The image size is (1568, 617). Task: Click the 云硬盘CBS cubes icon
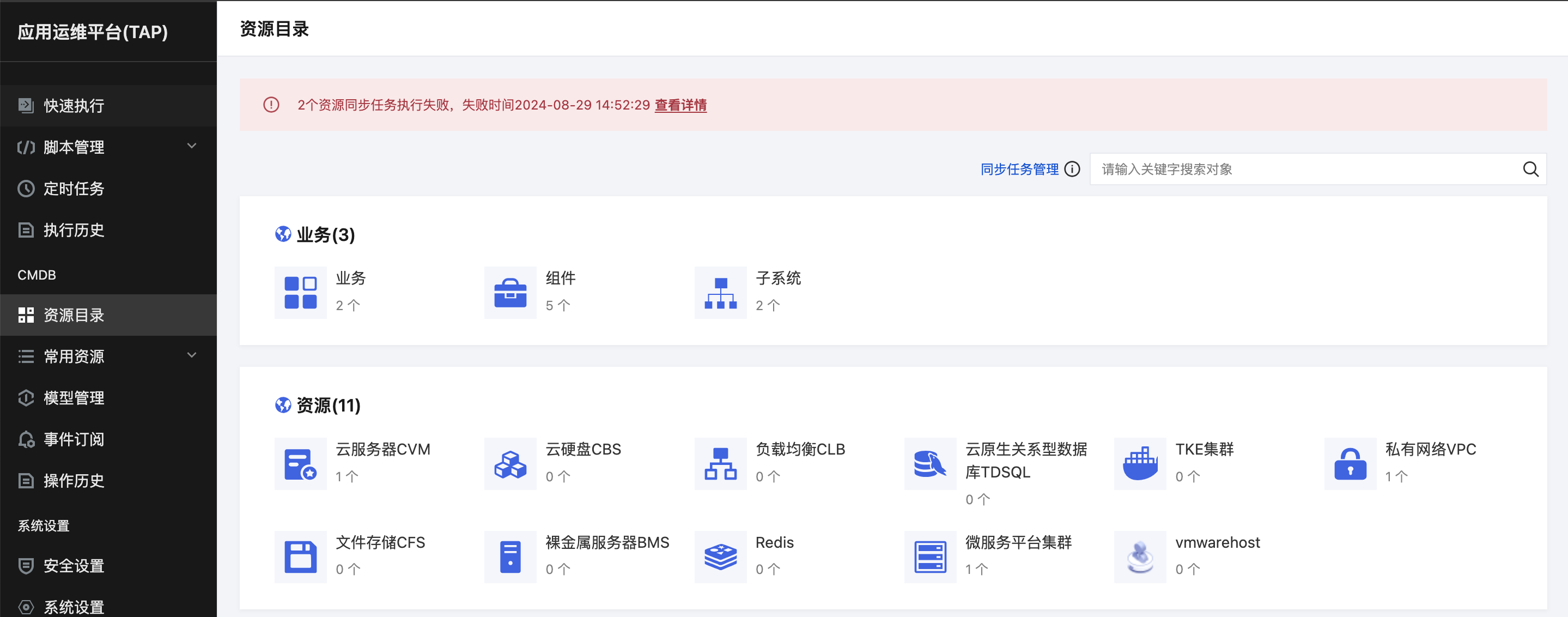tap(510, 464)
